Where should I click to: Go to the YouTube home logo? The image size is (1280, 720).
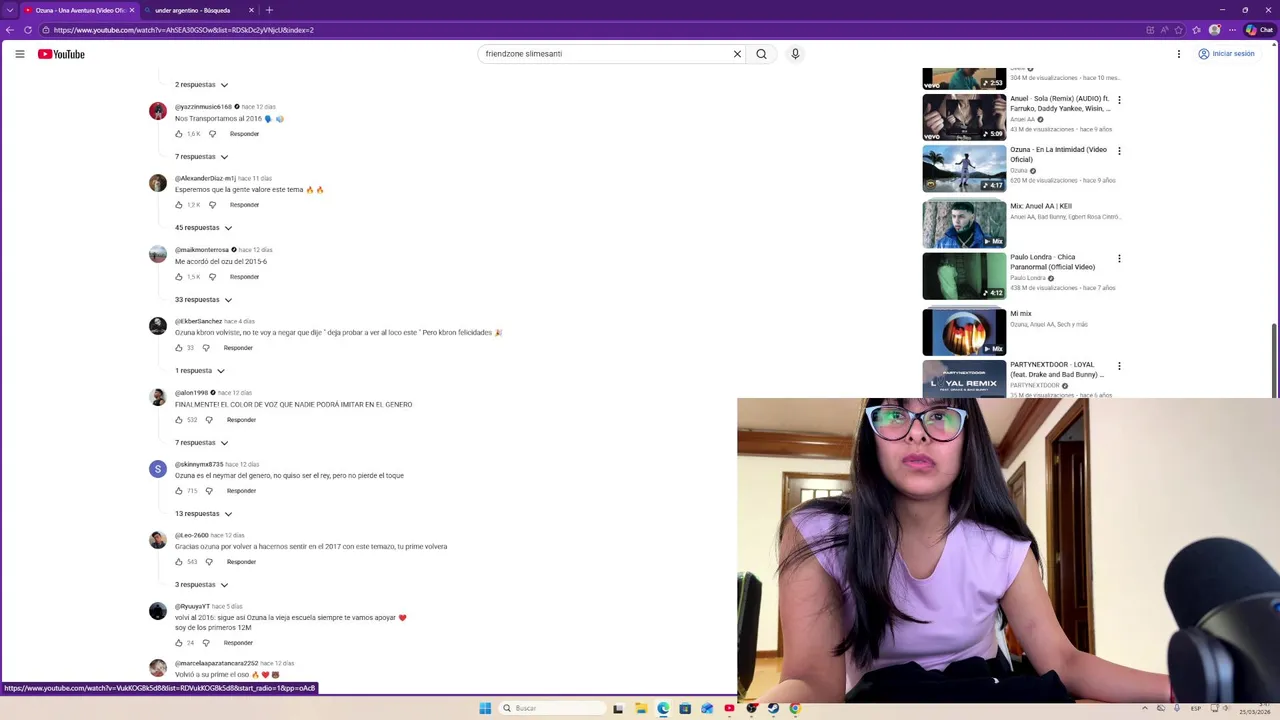point(61,54)
